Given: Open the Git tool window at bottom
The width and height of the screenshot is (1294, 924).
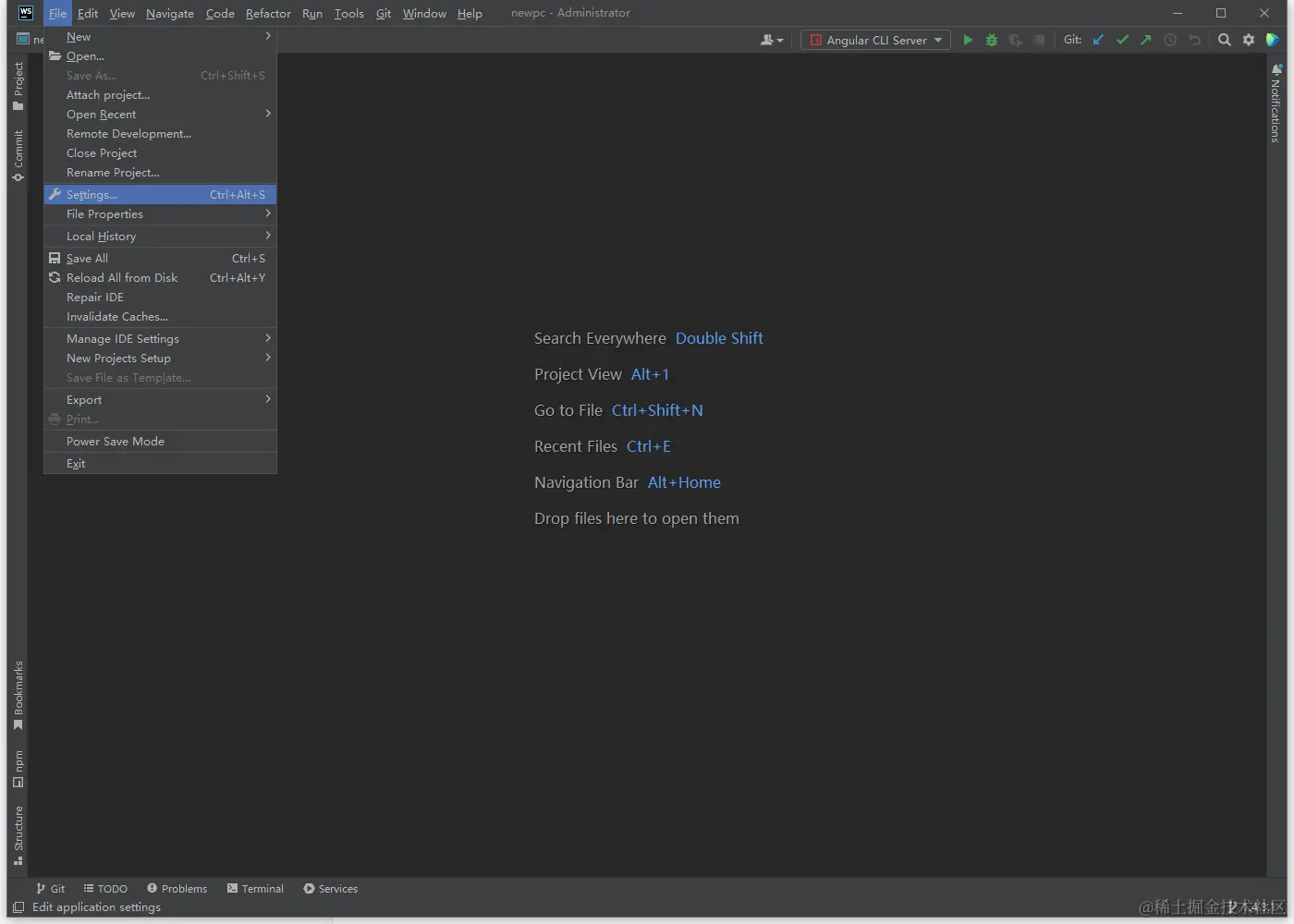Looking at the screenshot, I should point(50,889).
